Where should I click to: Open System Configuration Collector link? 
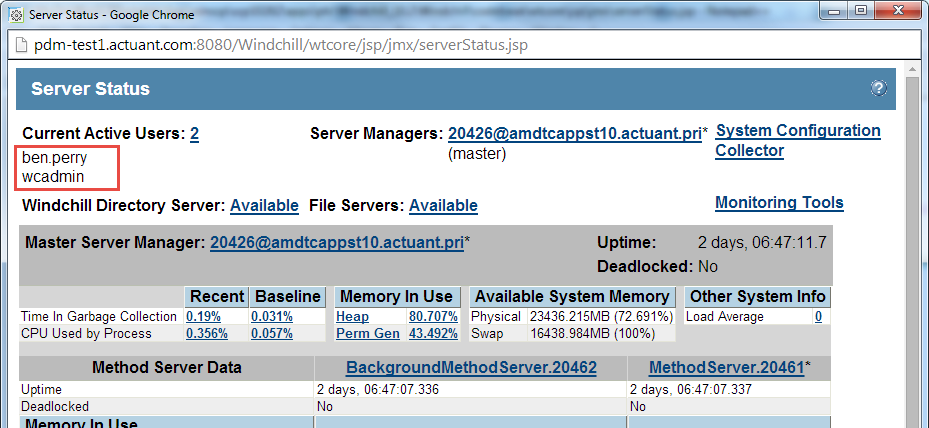[x=797, y=140]
